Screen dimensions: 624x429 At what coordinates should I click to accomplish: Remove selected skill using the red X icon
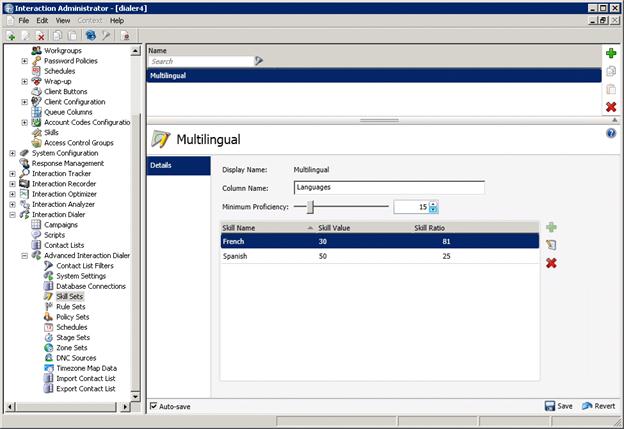pos(551,263)
